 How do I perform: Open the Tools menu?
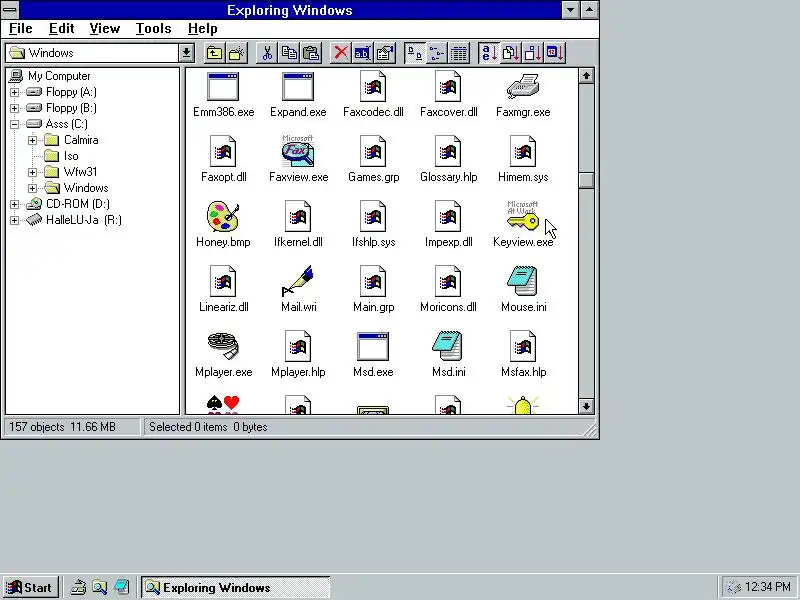point(153,29)
